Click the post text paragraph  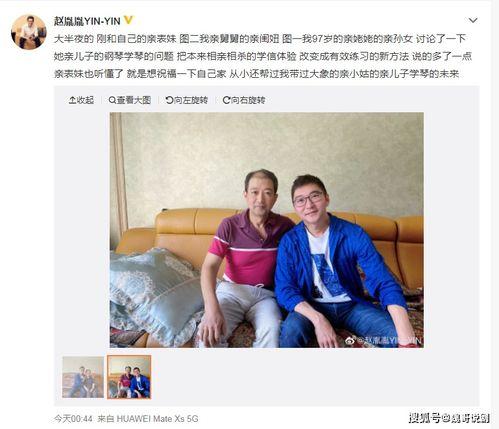tap(263, 56)
